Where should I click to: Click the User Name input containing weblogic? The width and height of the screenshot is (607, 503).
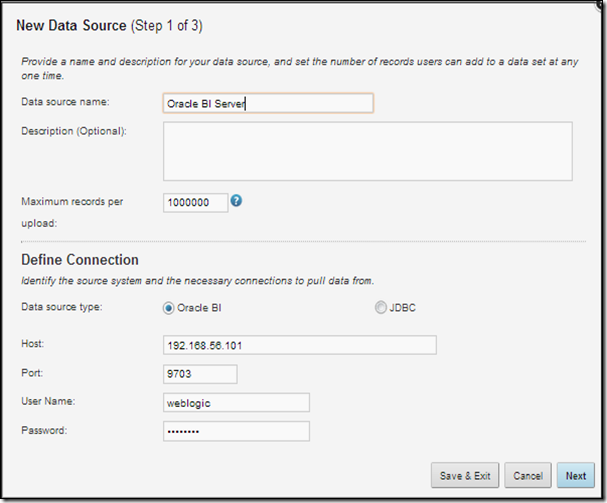pyautogui.click(x=236, y=402)
